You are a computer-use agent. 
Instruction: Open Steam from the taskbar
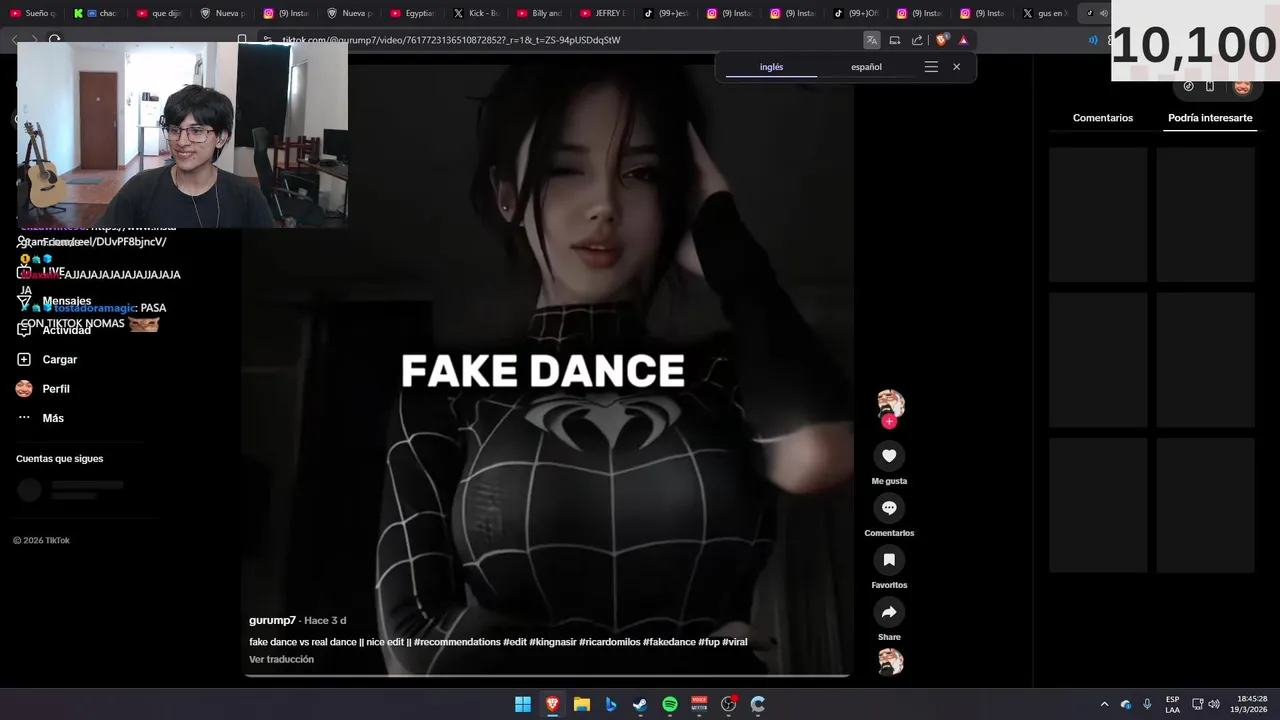point(640,704)
